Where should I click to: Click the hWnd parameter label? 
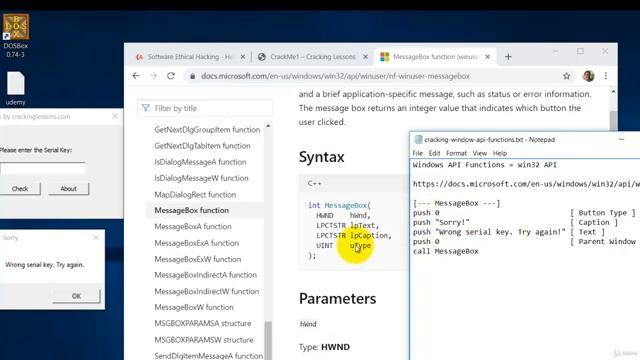pos(308,324)
